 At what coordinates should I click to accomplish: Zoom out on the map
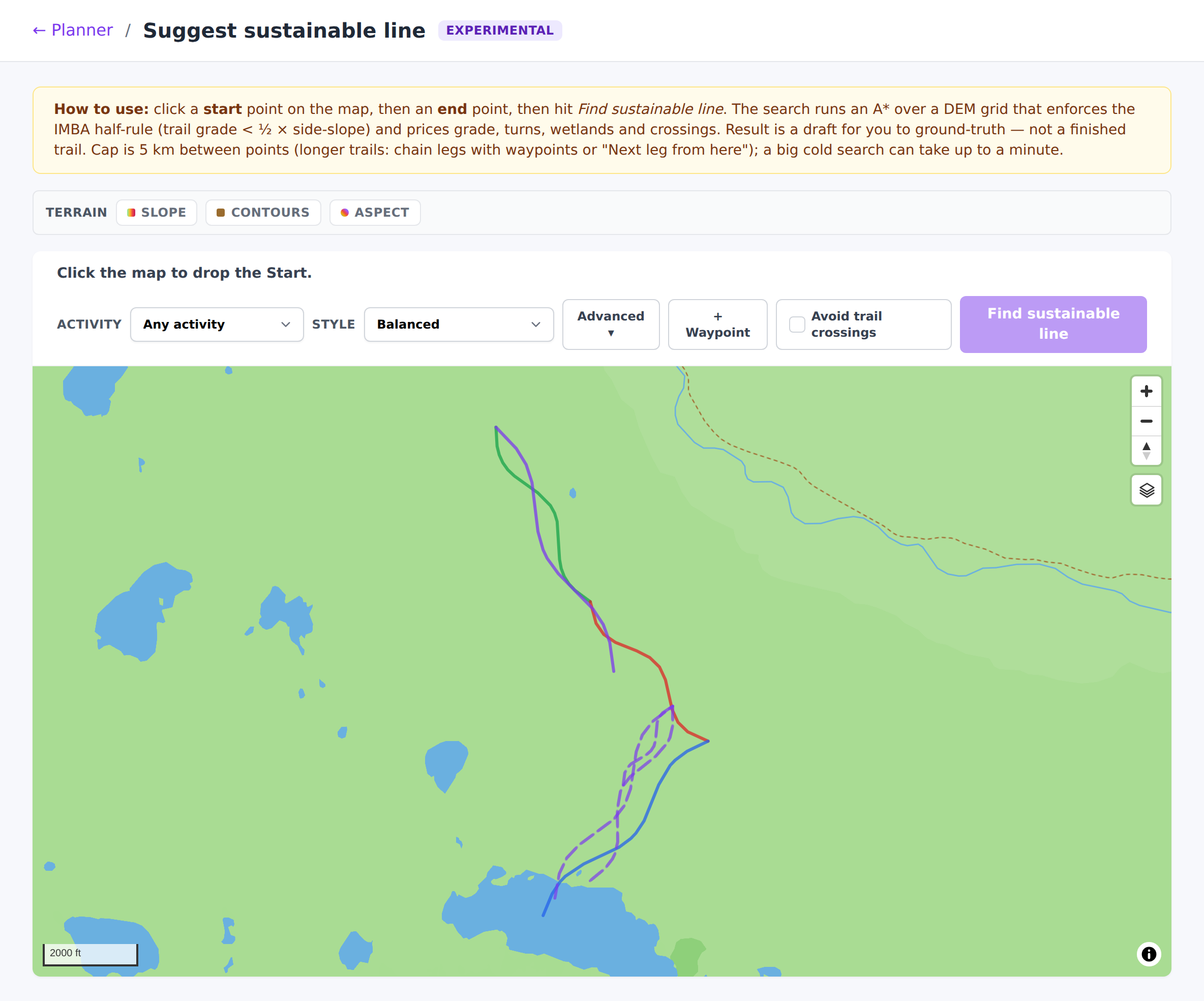(x=1146, y=421)
